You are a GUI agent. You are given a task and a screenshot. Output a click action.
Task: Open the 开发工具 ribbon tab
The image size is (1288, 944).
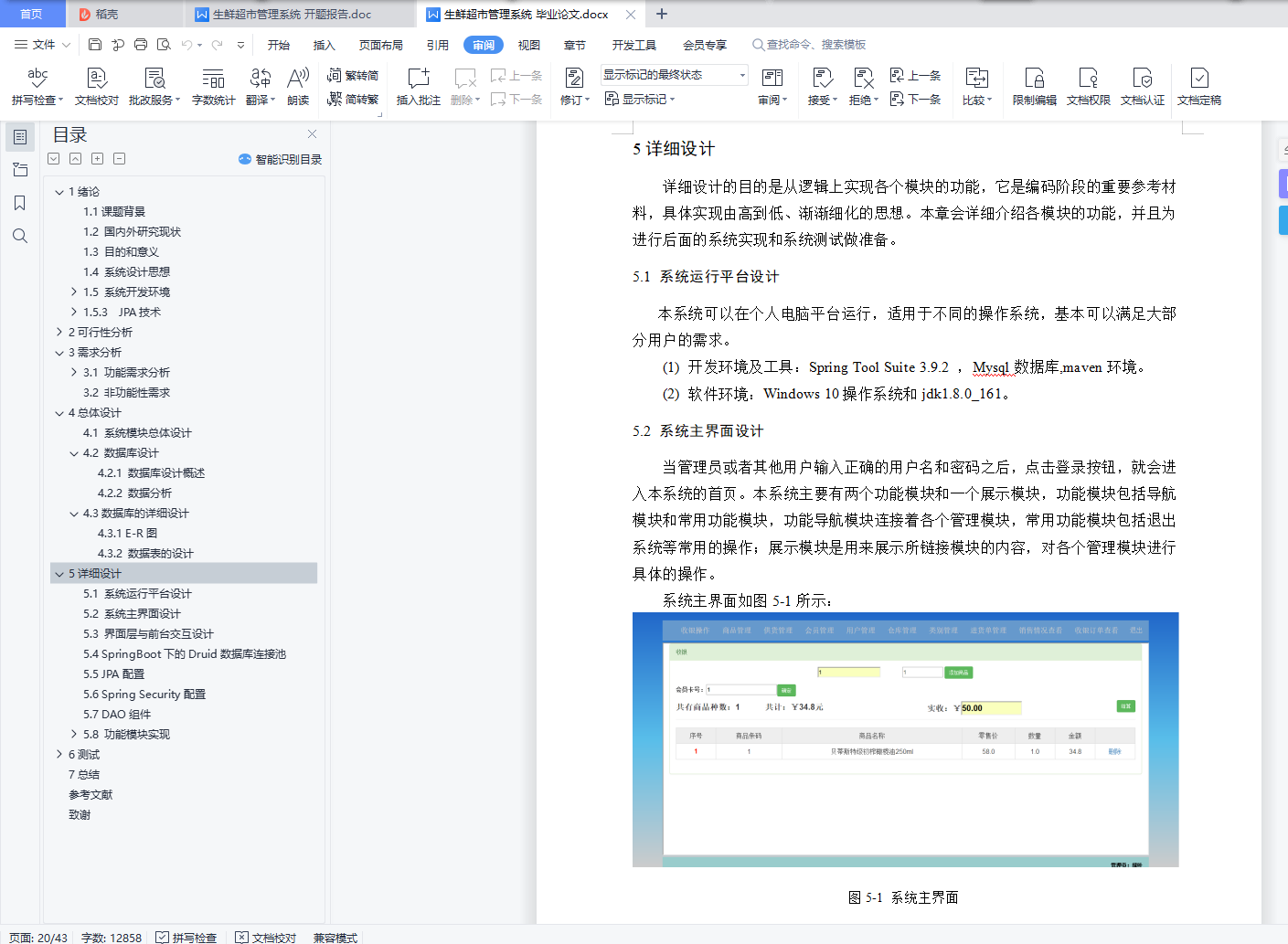[634, 45]
